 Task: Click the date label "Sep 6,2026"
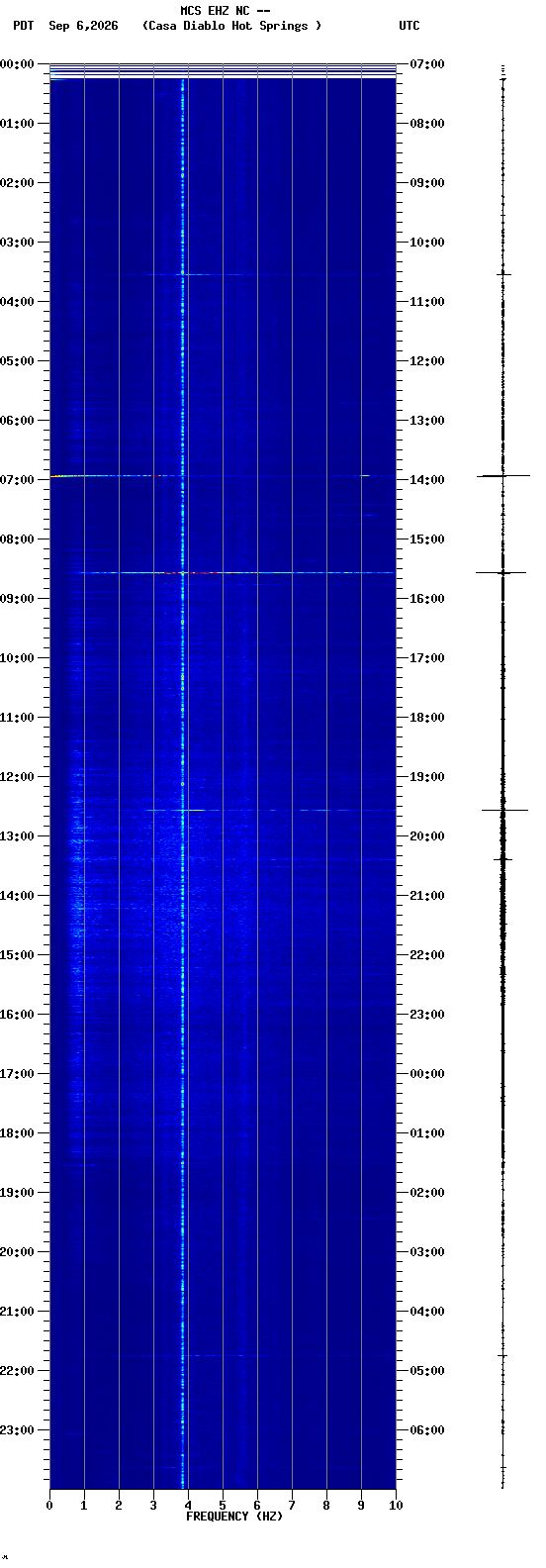tap(83, 26)
